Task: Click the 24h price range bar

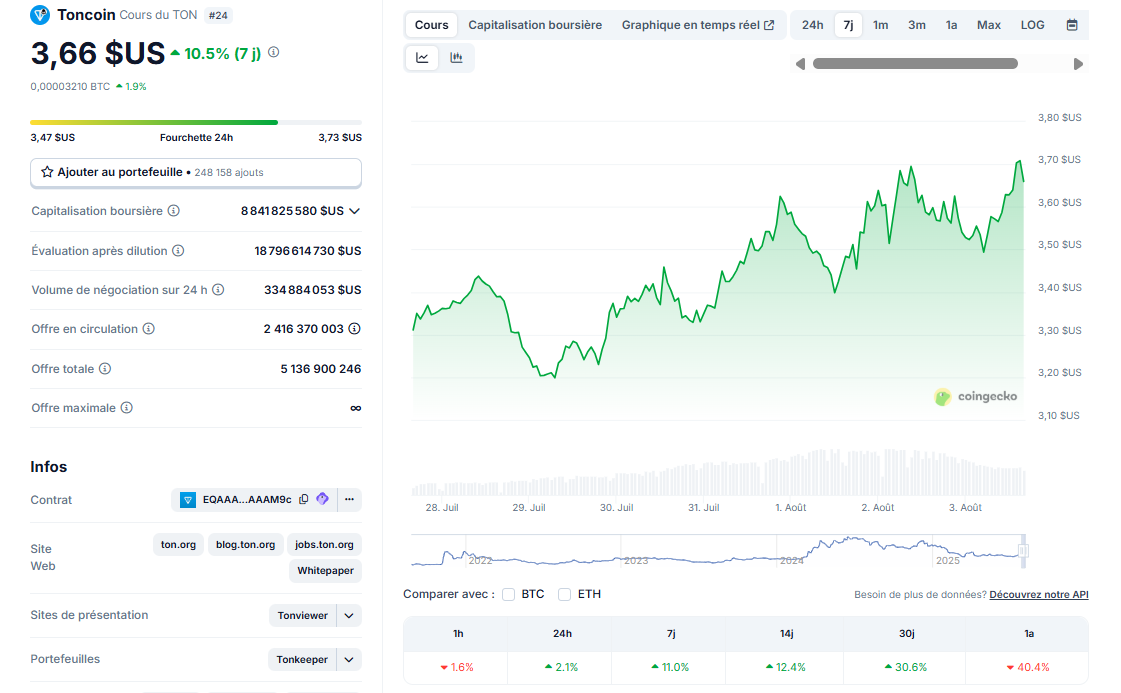Action: (196, 122)
